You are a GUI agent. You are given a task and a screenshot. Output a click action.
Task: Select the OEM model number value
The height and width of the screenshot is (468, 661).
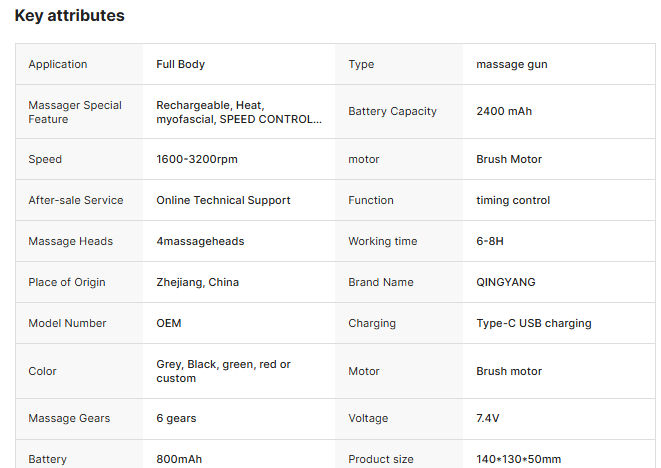pos(169,323)
